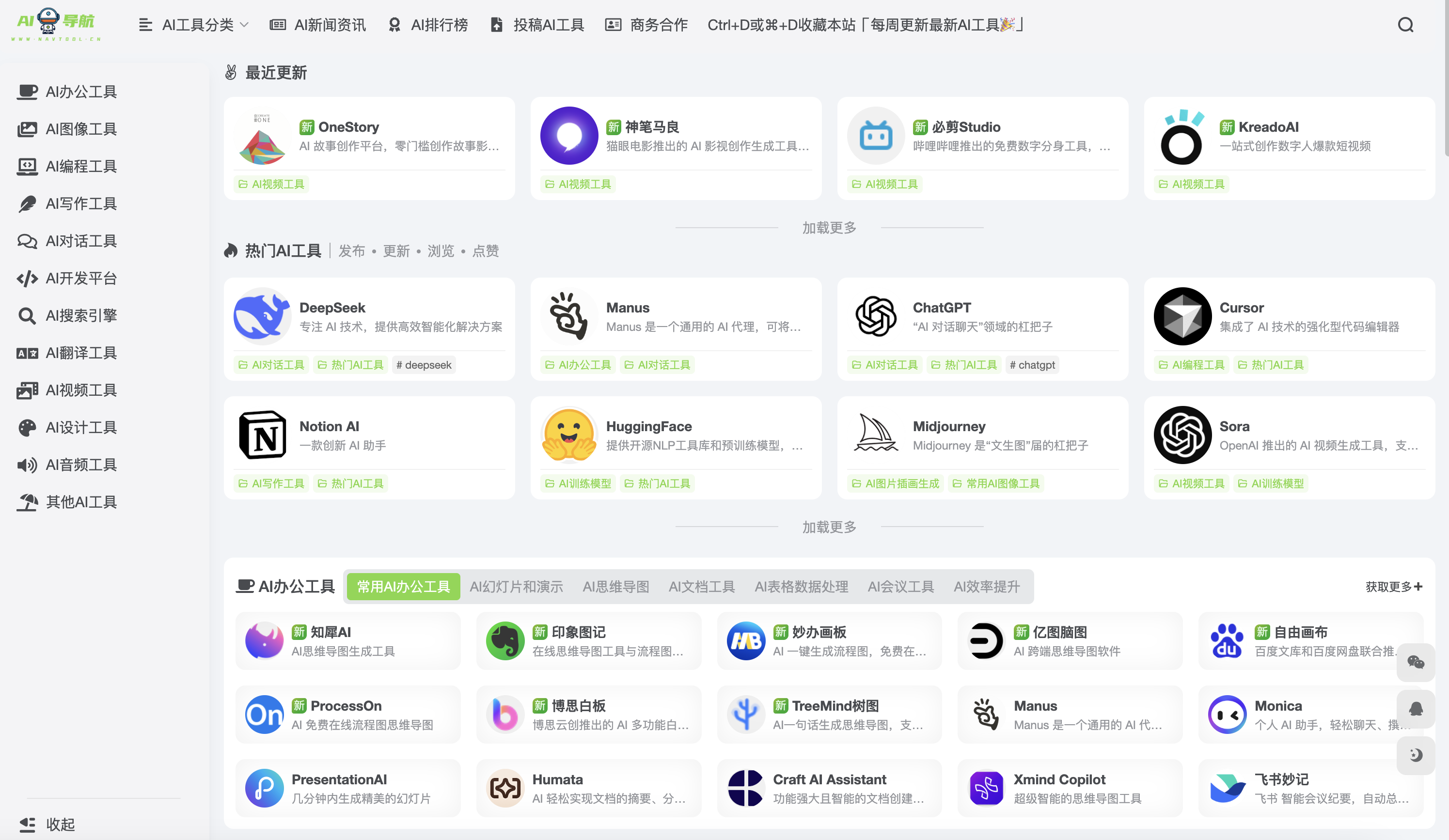The height and width of the screenshot is (840, 1449).
Task: Open the HuggingFace emoji icon
Action: (x=568, y=435)
